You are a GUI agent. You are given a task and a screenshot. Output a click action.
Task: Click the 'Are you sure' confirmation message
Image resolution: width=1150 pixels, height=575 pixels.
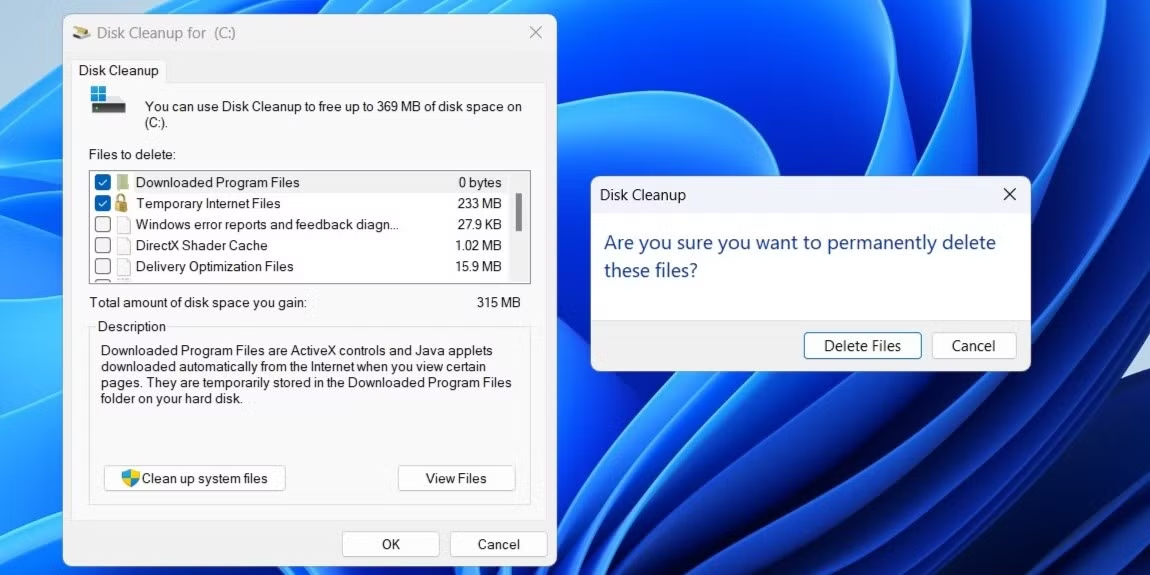click(800, 257)
